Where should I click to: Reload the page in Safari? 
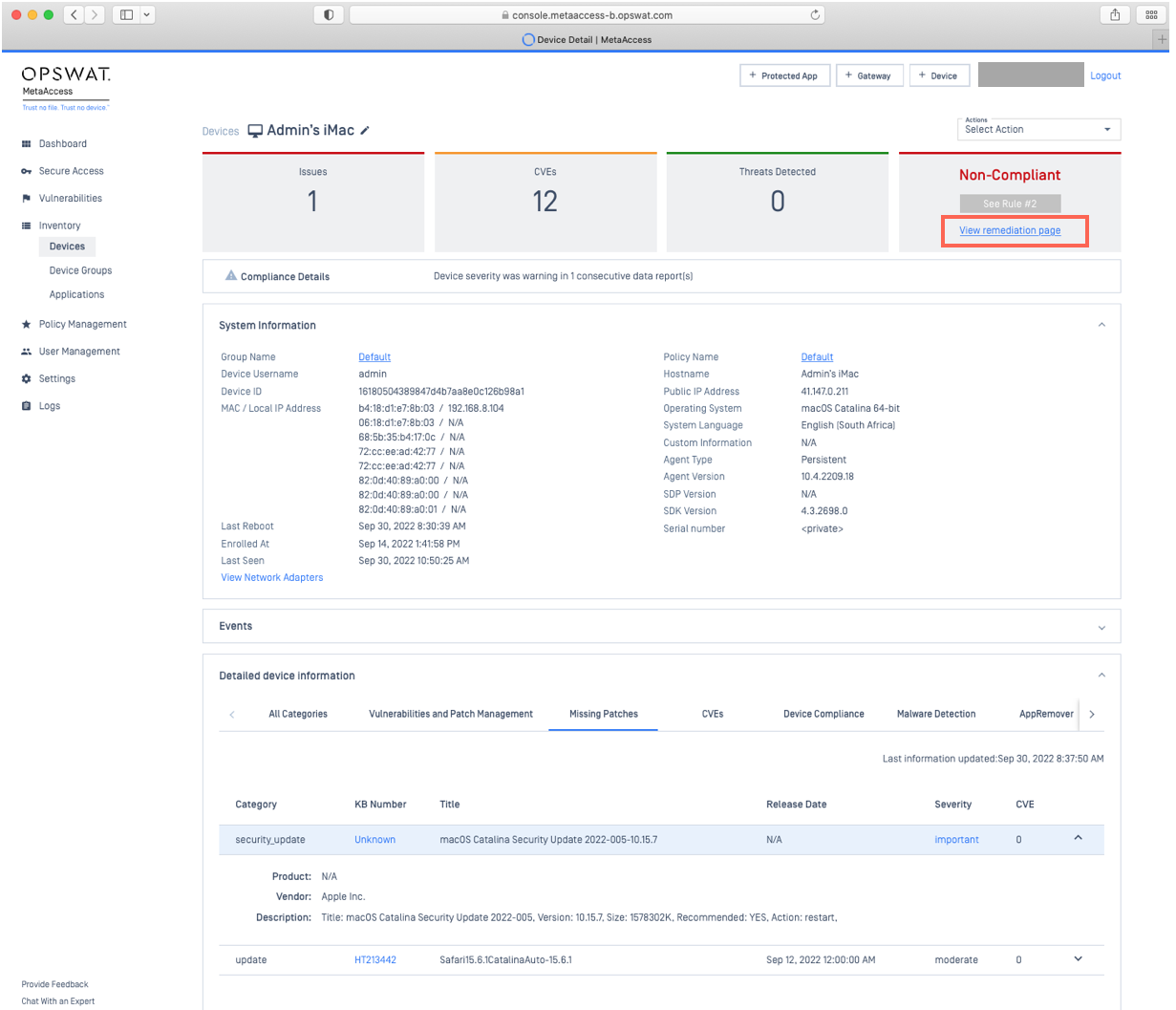click(x=815, y=14)
